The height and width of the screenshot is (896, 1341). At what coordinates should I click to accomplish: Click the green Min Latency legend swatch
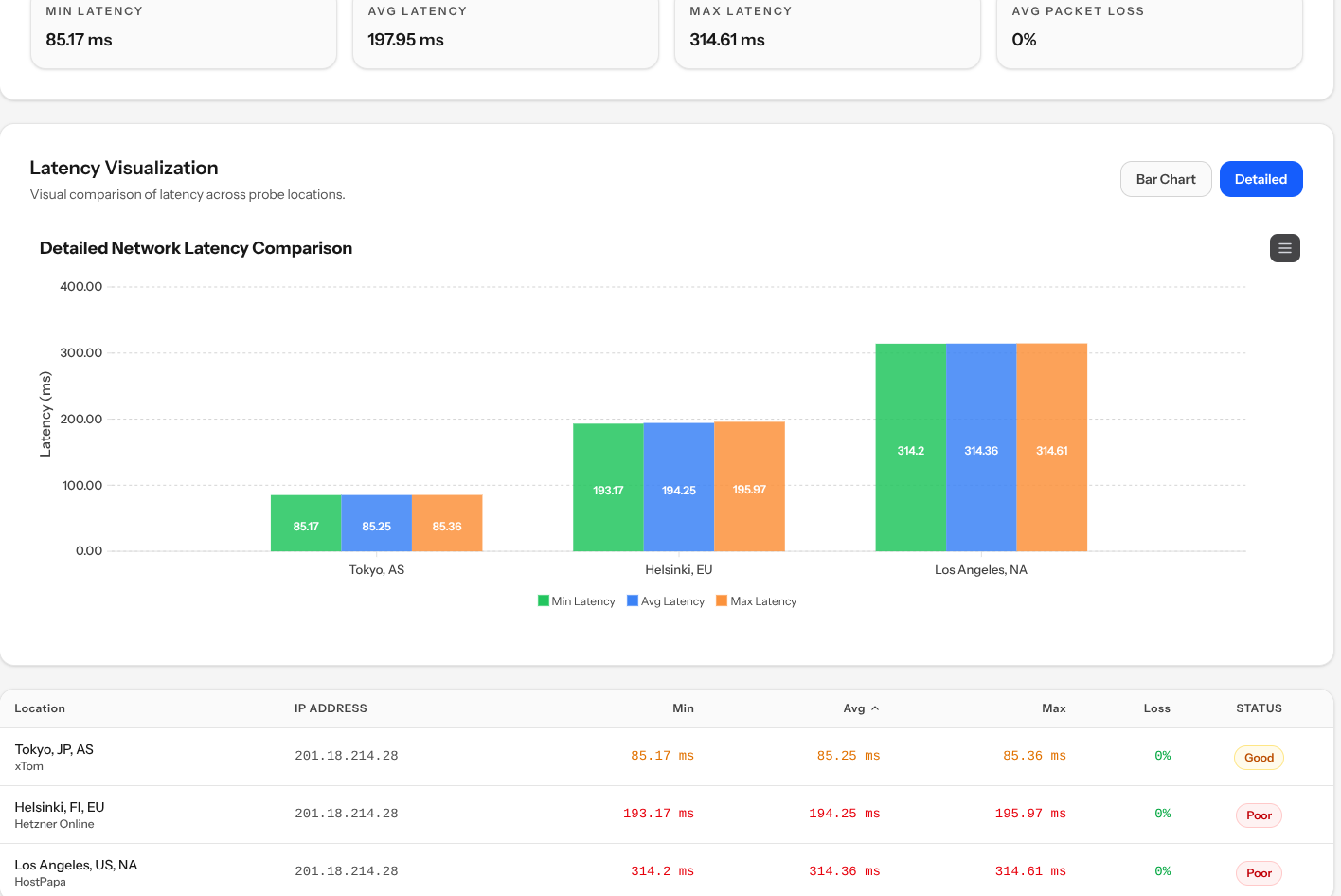[544, 600]
